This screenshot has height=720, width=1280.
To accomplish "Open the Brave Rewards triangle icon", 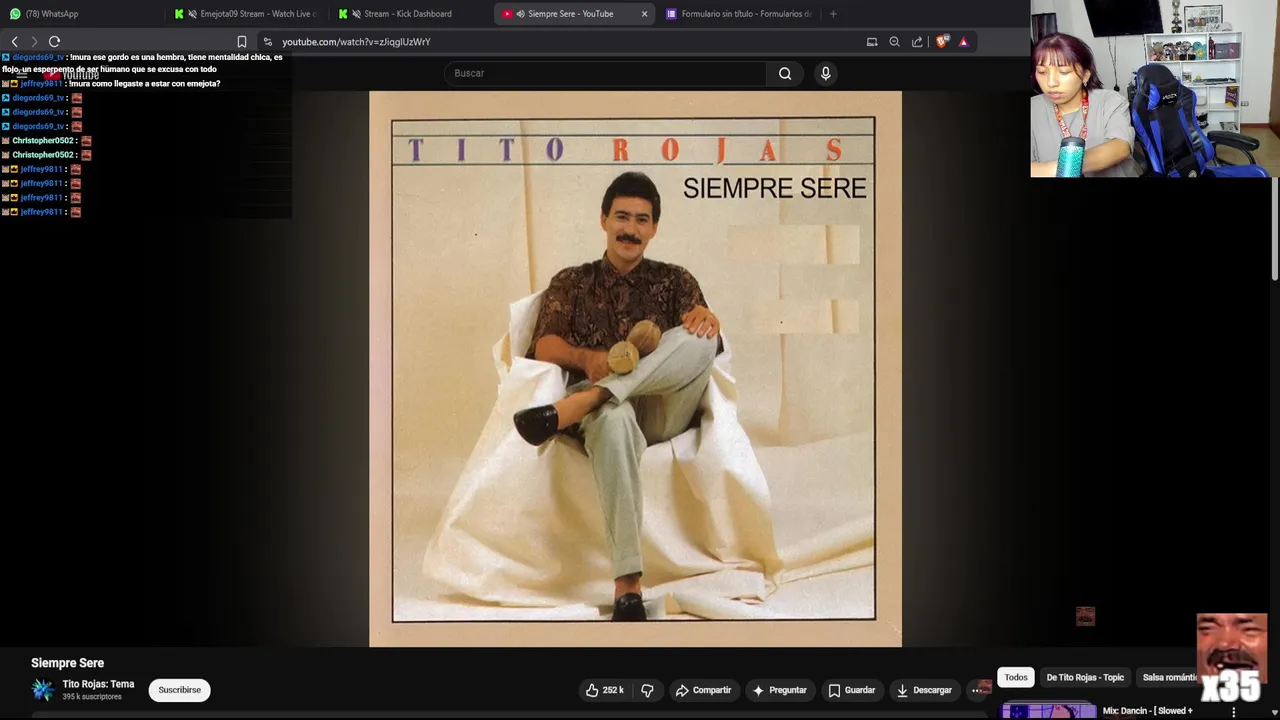I will (963, 42).
